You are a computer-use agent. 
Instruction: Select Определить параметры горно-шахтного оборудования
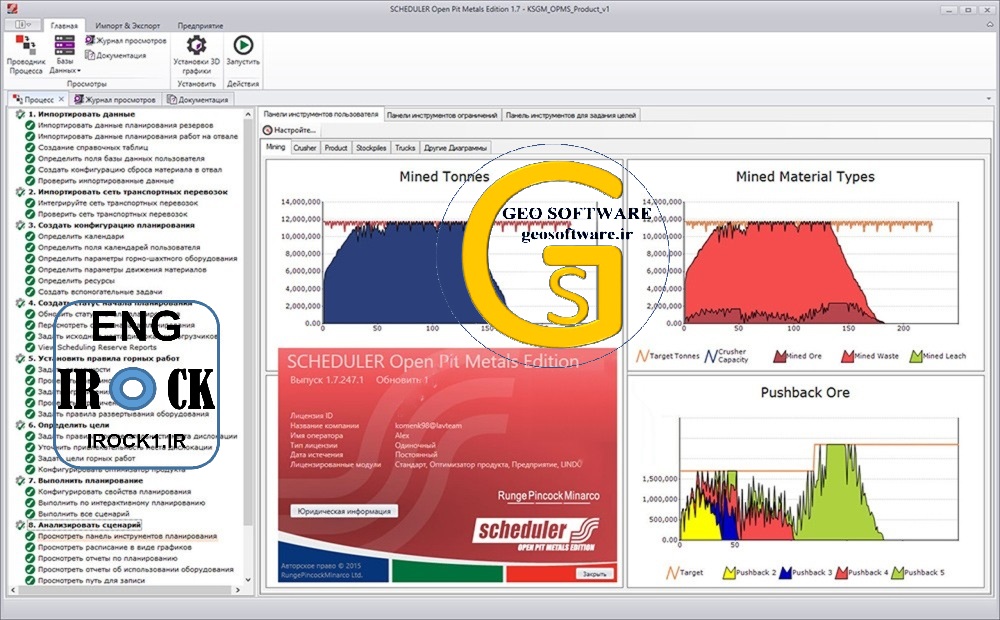[138, 258]
